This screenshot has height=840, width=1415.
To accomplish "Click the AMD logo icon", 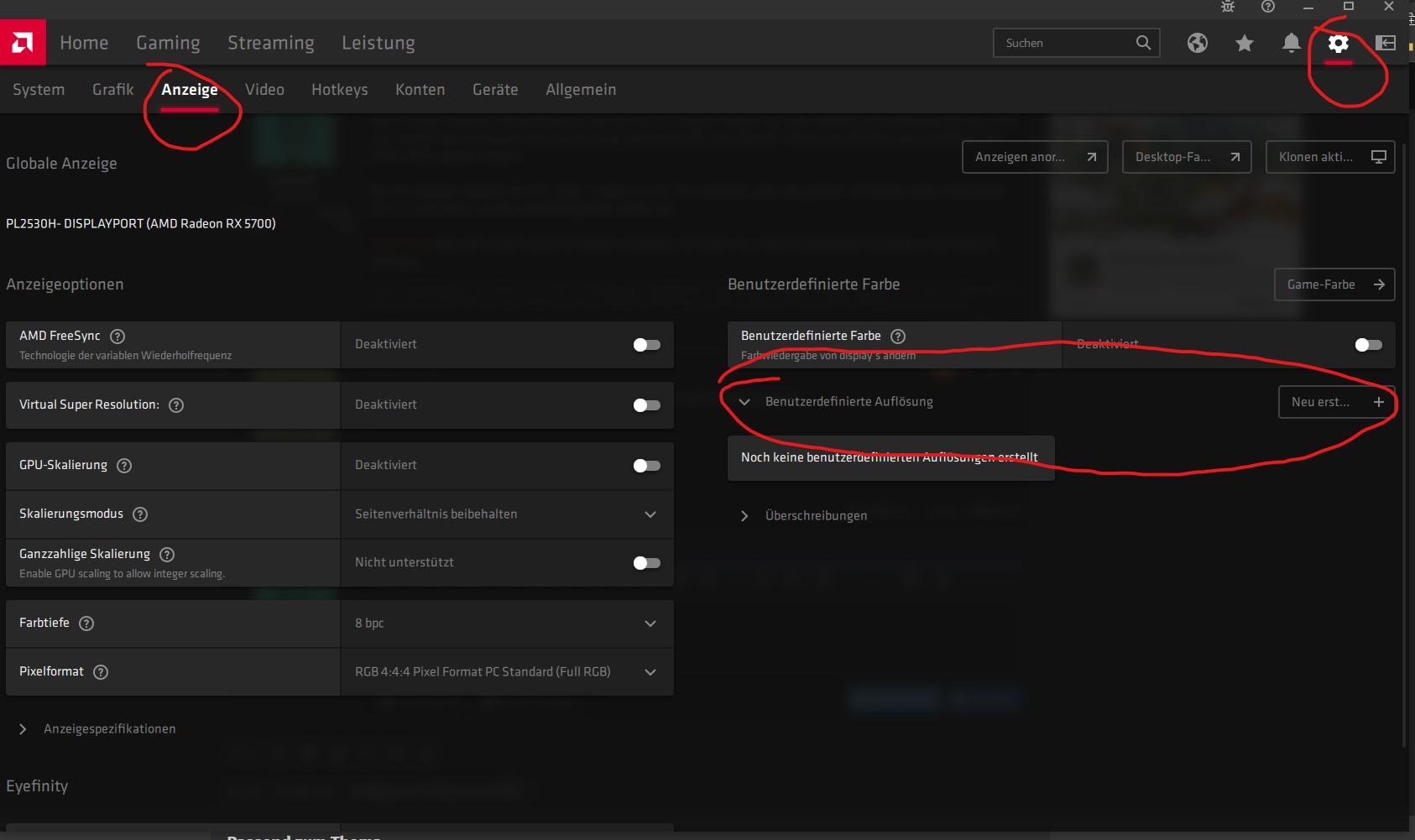I will pyautogui.click(x=23, y=42).
